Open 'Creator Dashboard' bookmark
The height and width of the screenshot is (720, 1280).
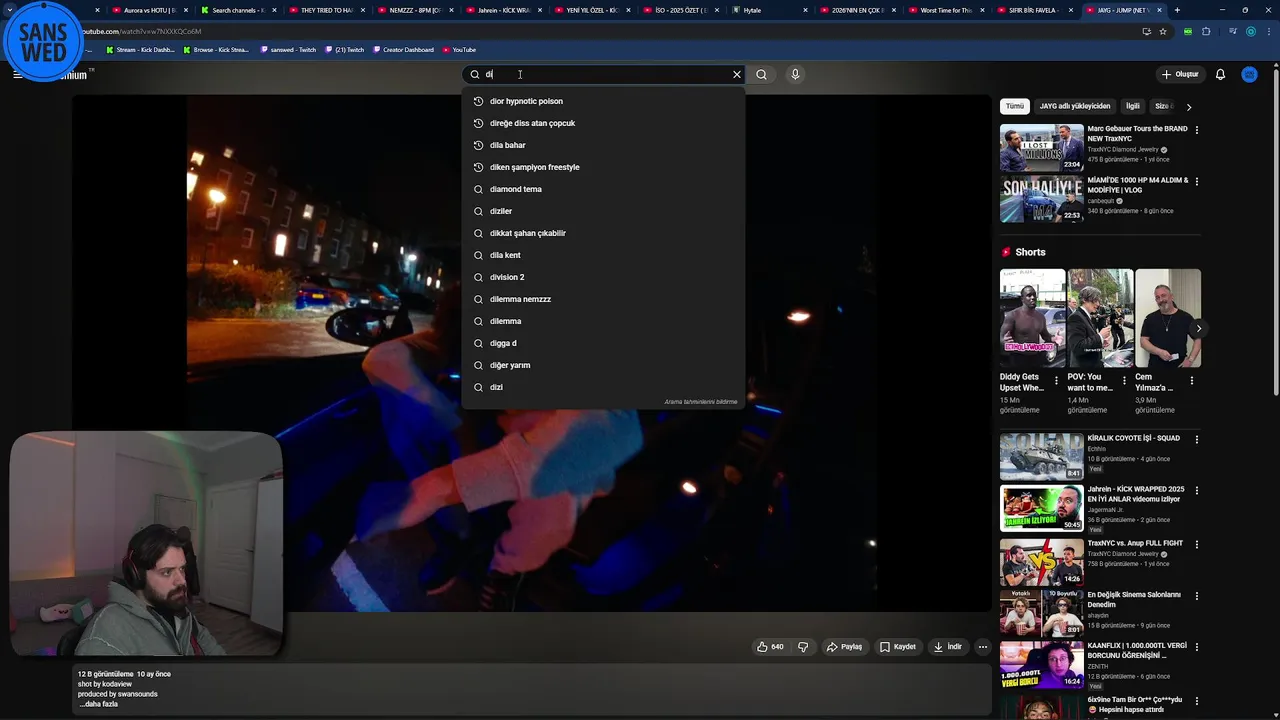coord(403,49)
